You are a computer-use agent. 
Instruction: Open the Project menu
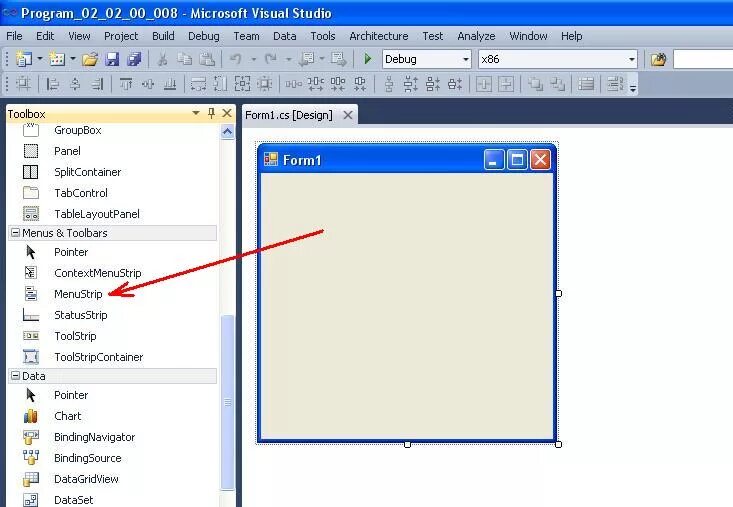click(x=121, y=36)
